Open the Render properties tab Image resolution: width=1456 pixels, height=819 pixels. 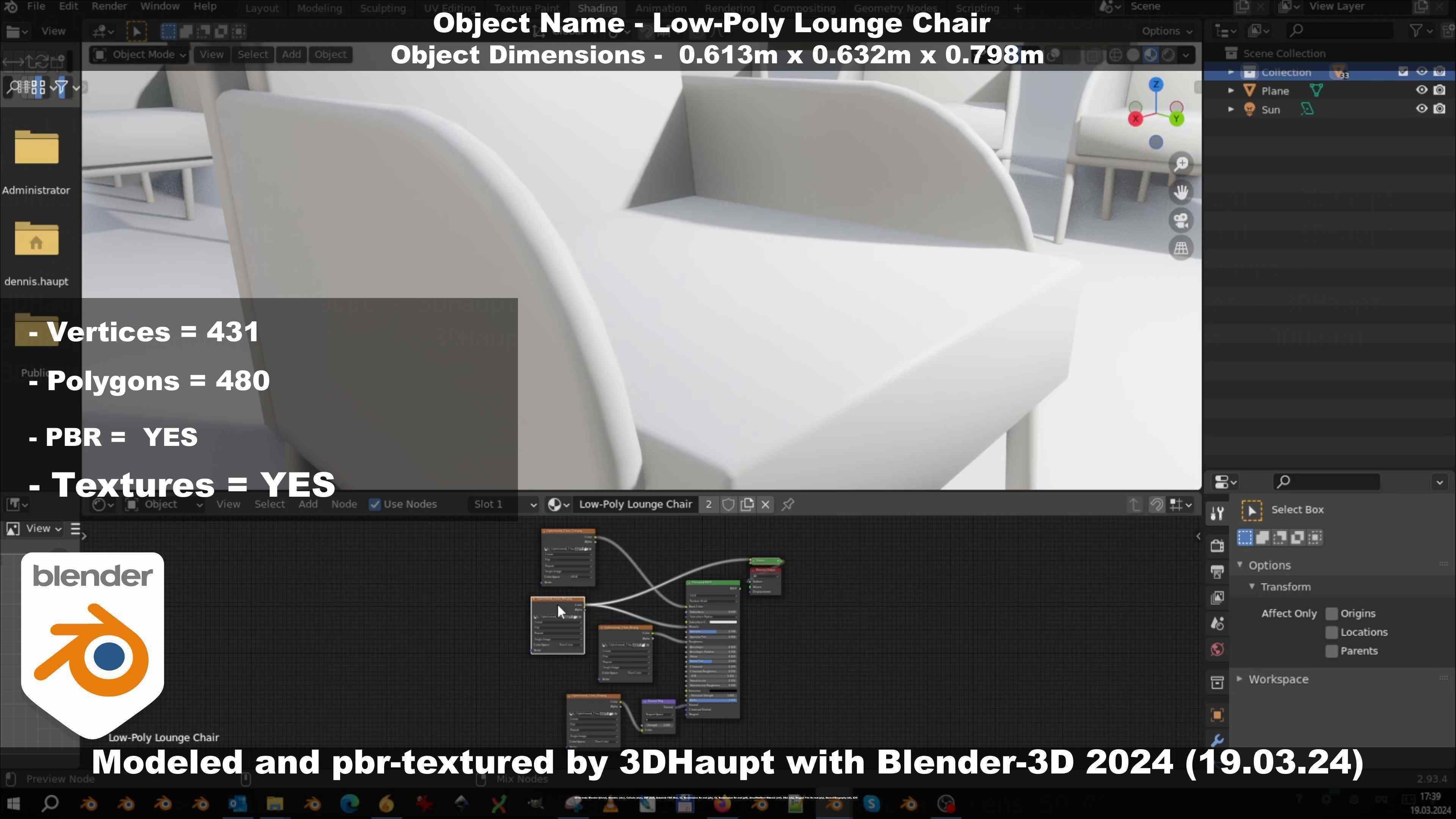pos(1217,546)
